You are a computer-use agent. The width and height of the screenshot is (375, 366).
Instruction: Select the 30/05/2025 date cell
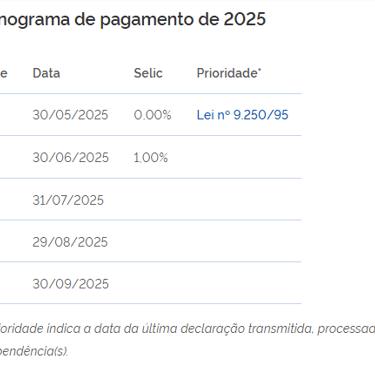click(70, 115)
